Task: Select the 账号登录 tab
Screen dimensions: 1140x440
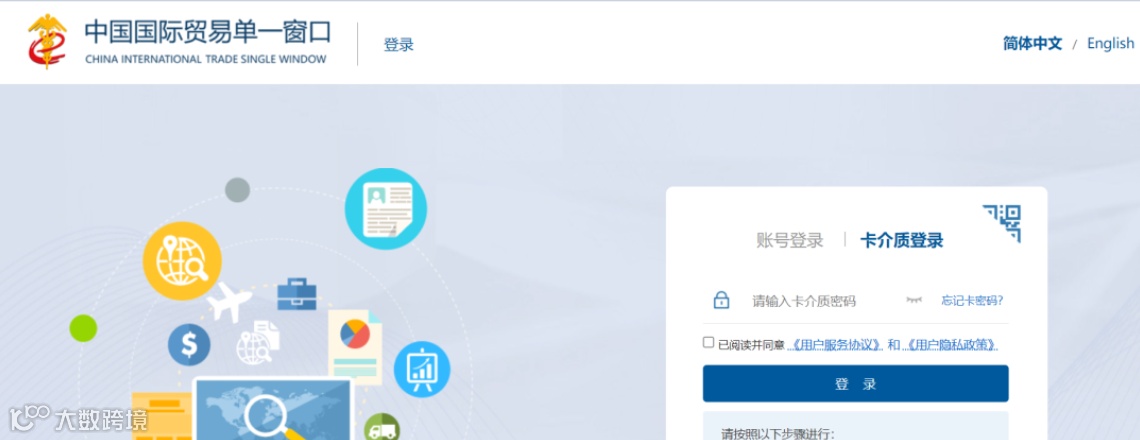Action: pyautogui.click(x=790, y=240)
